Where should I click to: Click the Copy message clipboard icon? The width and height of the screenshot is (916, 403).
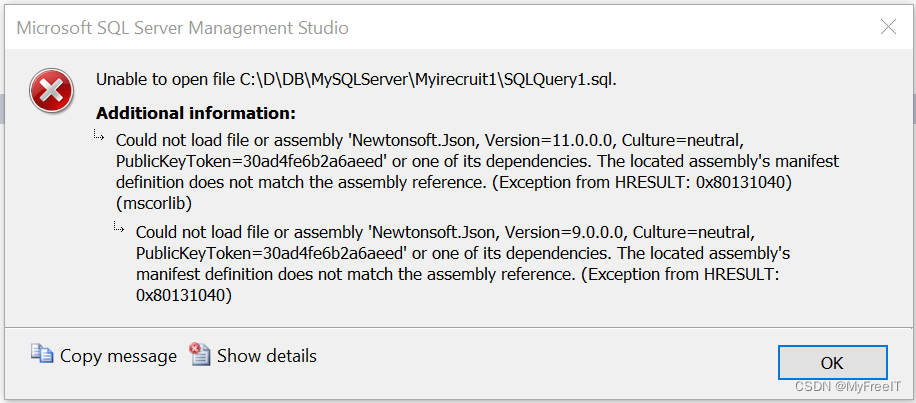(42, 355)
